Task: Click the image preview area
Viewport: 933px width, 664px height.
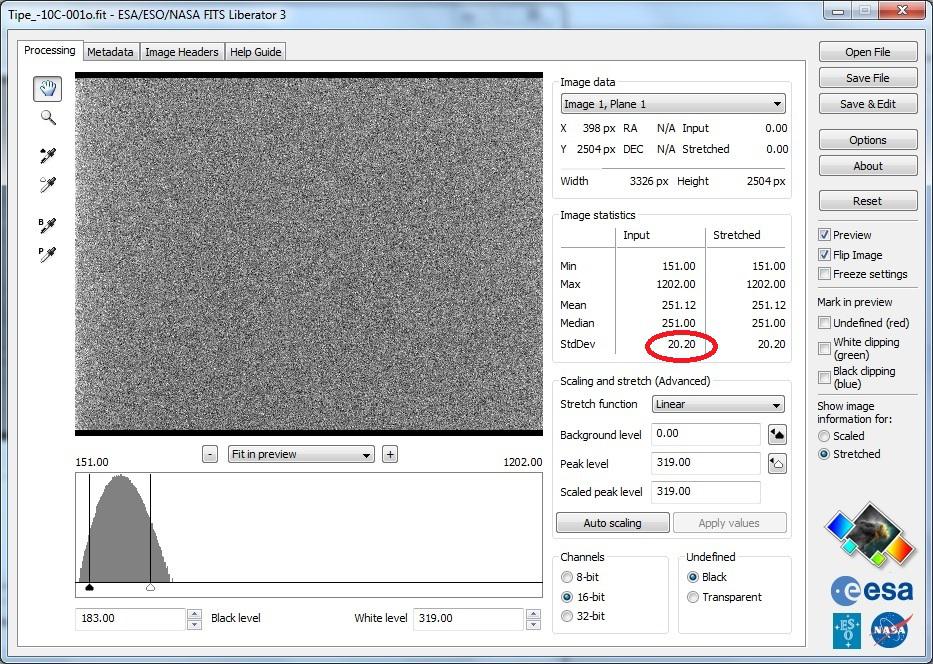Action: point(309,254)
